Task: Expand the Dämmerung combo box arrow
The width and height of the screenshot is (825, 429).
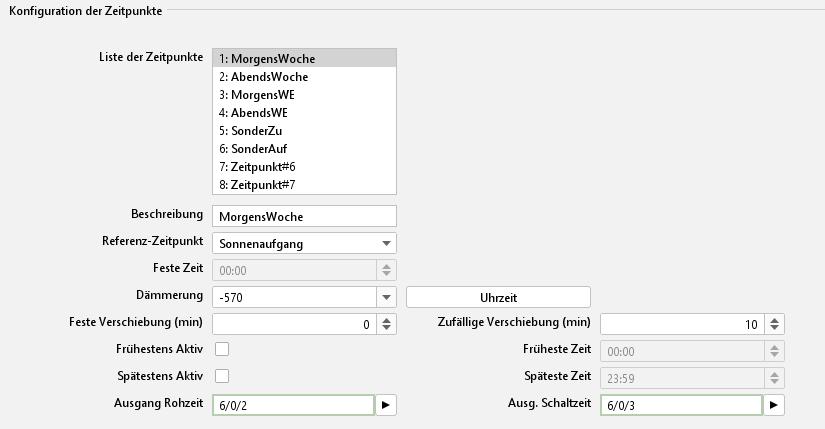Action: (x=386, y=297)
